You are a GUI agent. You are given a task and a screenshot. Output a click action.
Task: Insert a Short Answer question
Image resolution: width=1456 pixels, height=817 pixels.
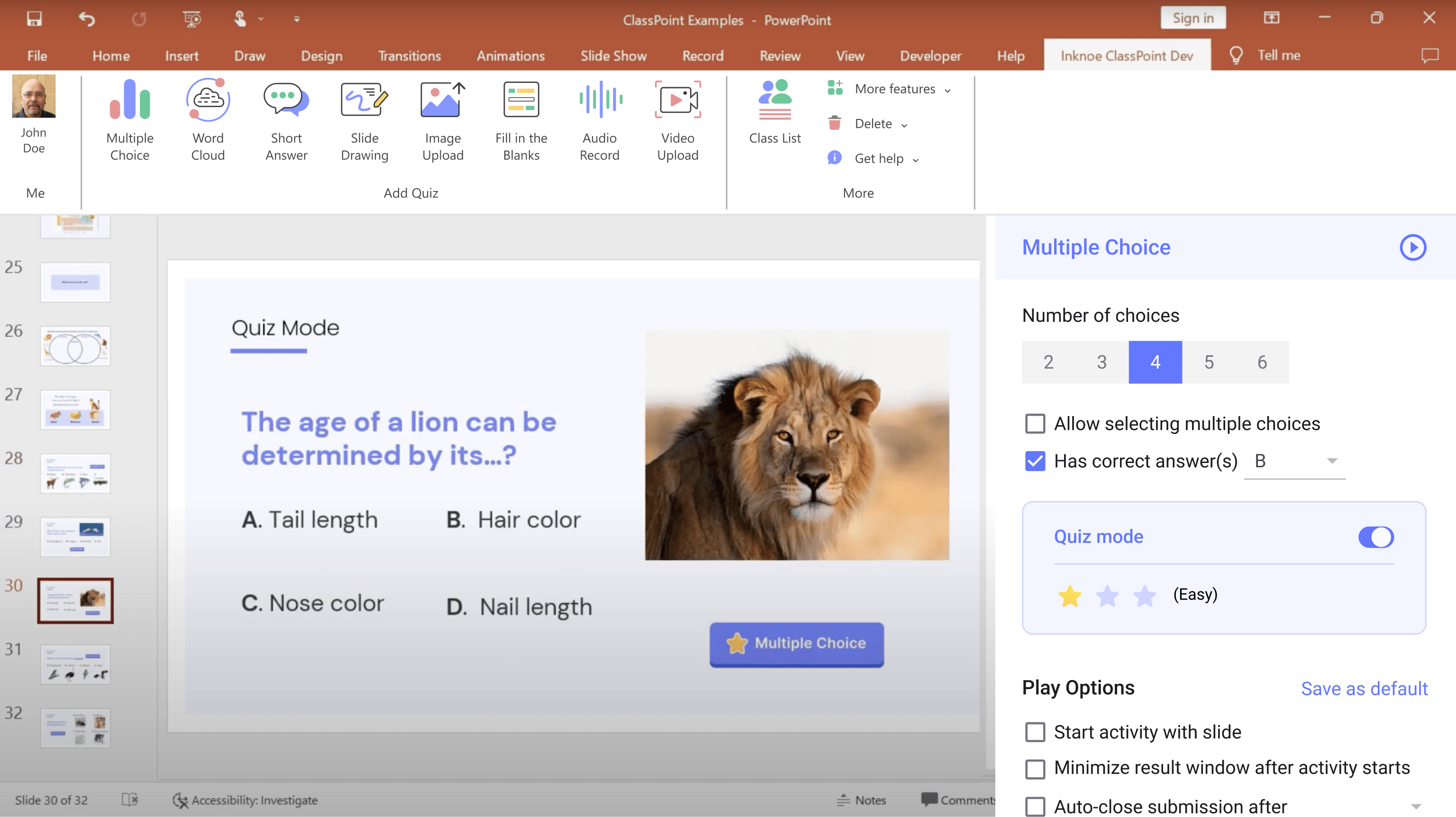(286, 118)
